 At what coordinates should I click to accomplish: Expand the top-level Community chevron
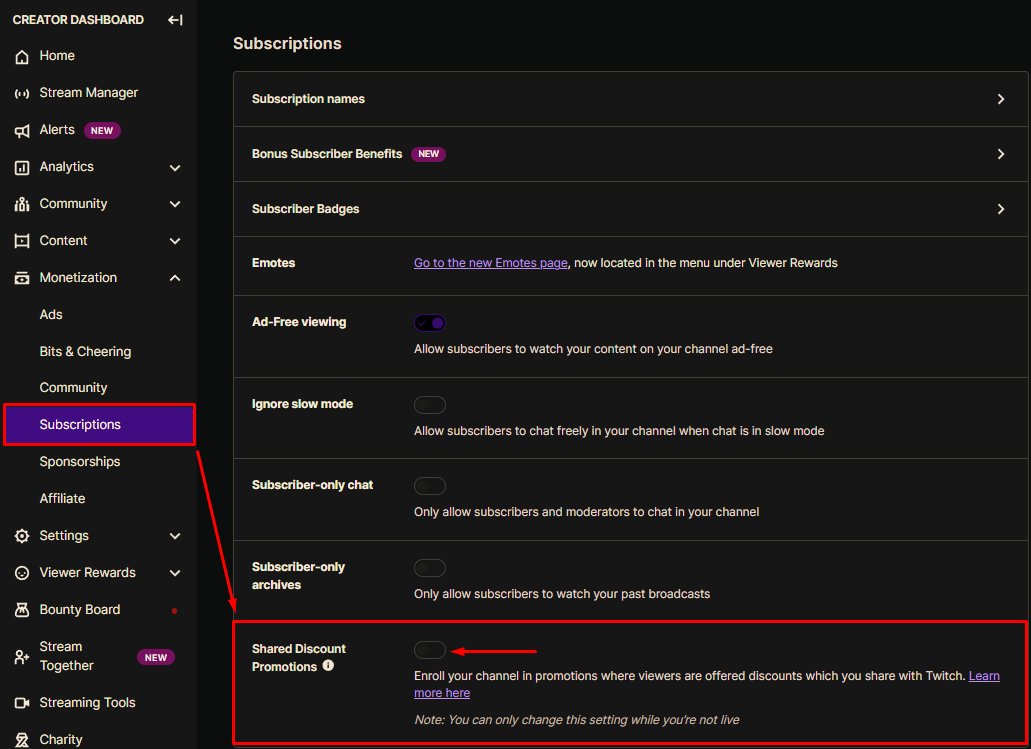tap(175, 205)
